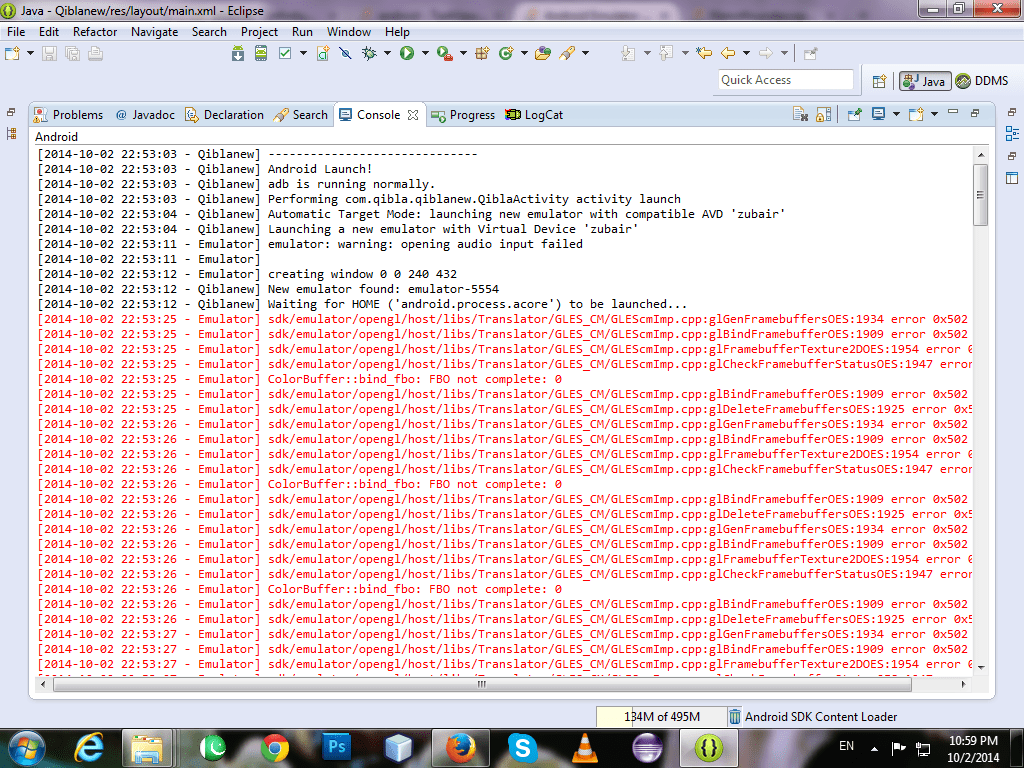The image size is (1024, 768).
Task: Expand New Java Class dropdown arrow
Action: (524, 54)
